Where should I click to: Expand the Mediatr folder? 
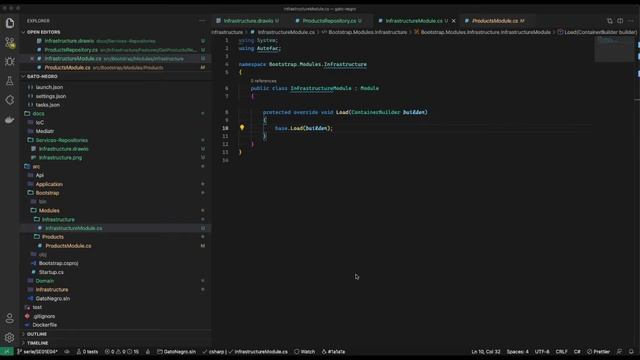point(45,131)
